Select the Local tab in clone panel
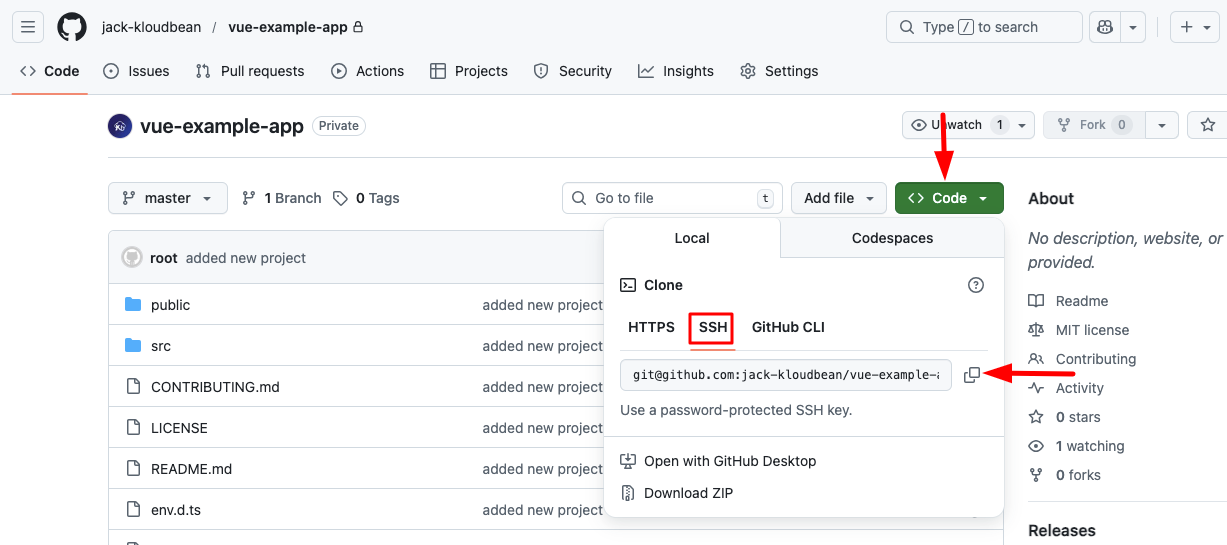The image size is (1227, 545). pos(692,238)
